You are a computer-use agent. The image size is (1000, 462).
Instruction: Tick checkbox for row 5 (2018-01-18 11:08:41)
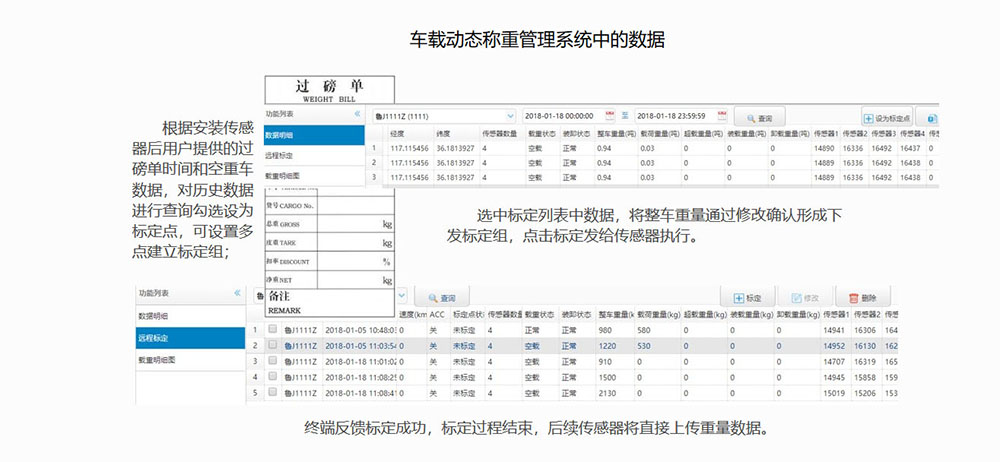(272, 393)
